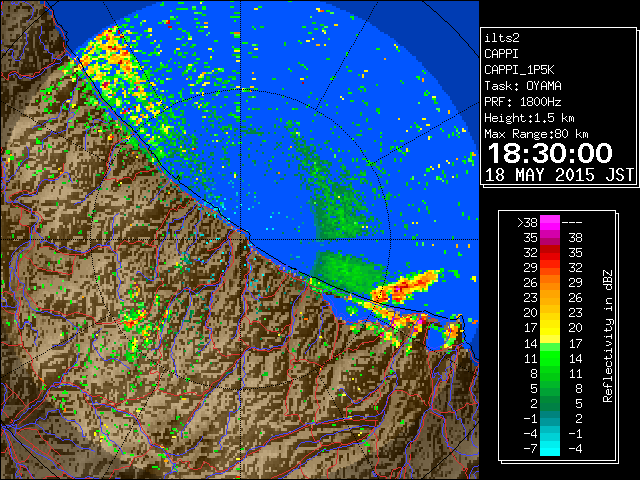Click the "18:30:00" timestamp

tap(550, 153)
